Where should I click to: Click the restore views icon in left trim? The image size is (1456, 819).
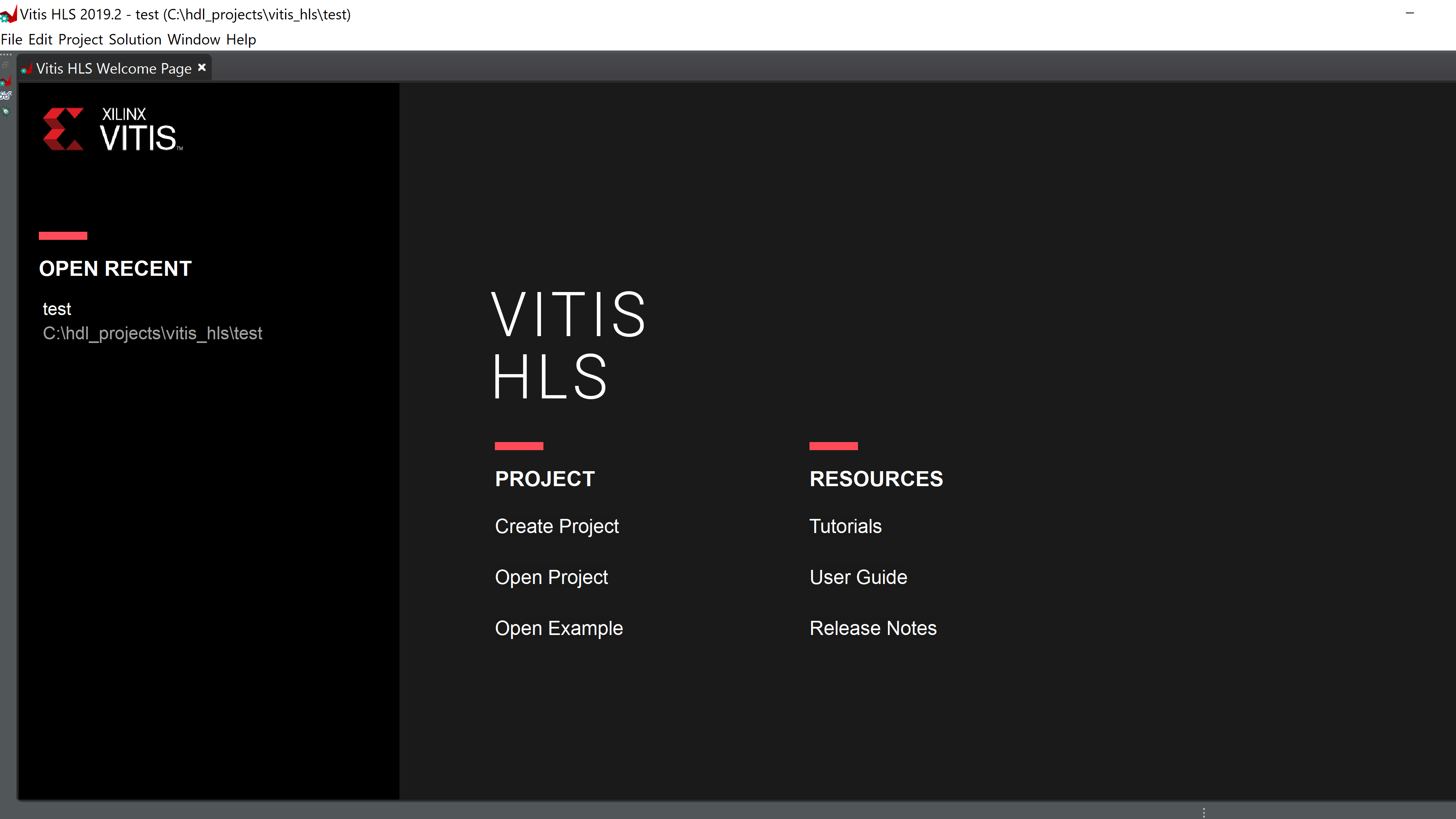pyautogui.click(x=5, y=65)
